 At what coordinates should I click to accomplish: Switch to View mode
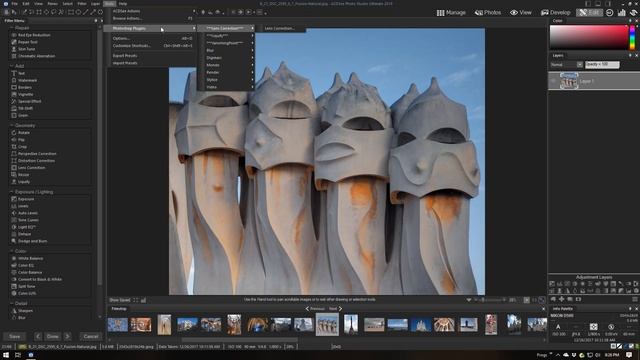[521, 13]
